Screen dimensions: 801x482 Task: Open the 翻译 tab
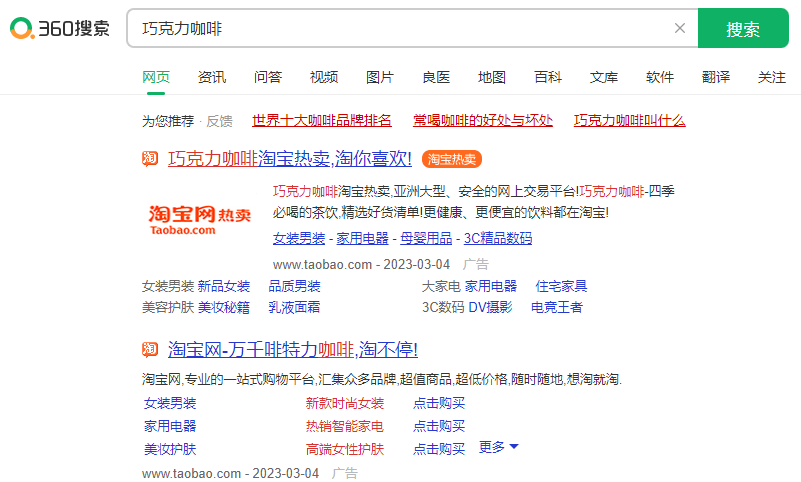click(x=716, y=77)
